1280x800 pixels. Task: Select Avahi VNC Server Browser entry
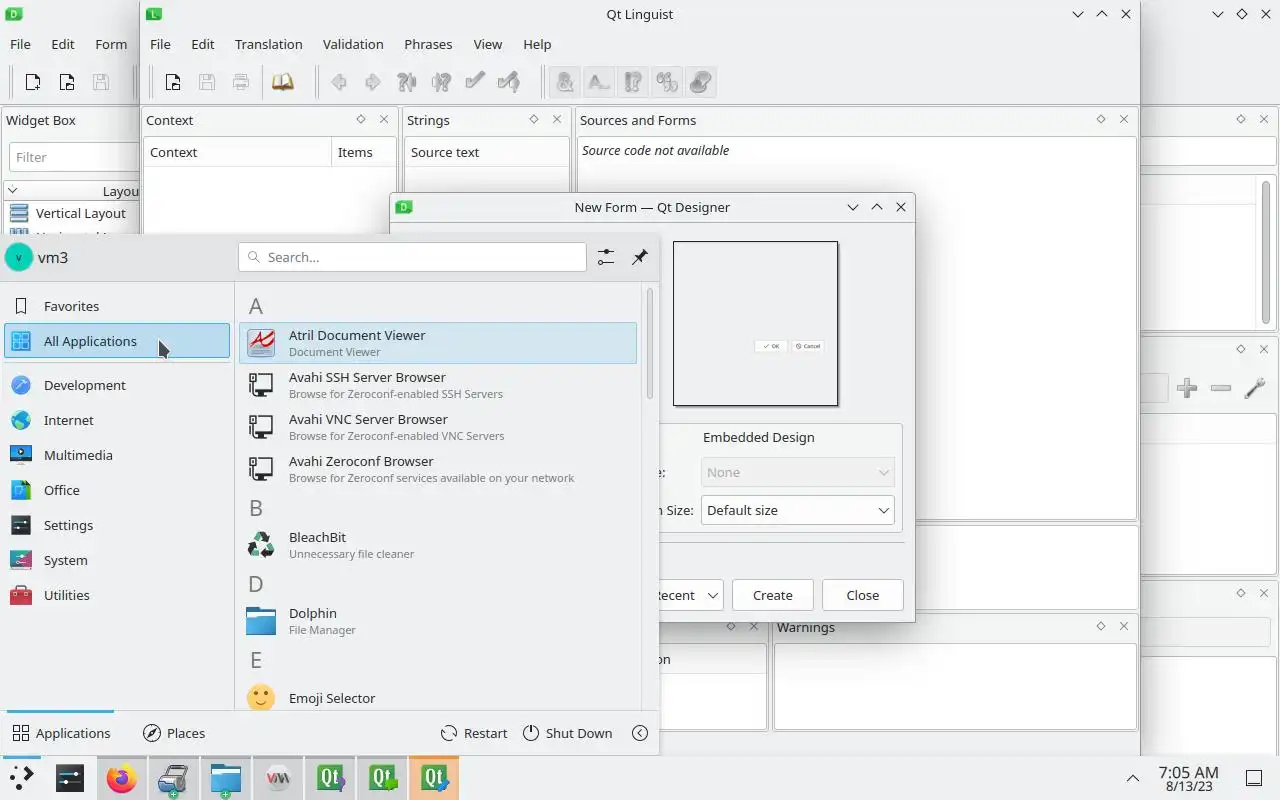[x=438, y=427]
